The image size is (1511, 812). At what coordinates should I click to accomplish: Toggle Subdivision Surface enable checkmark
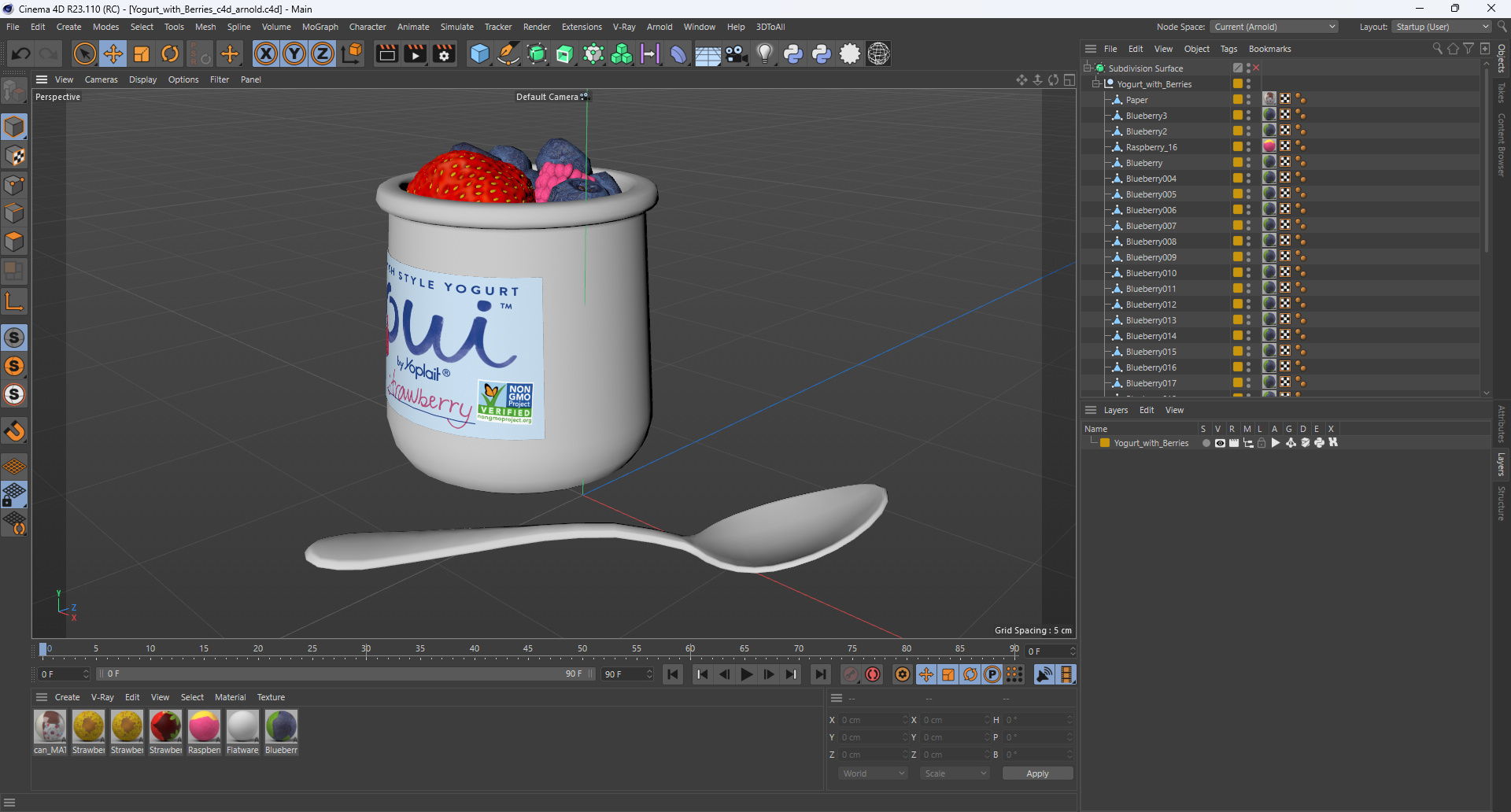point(1256,68)
